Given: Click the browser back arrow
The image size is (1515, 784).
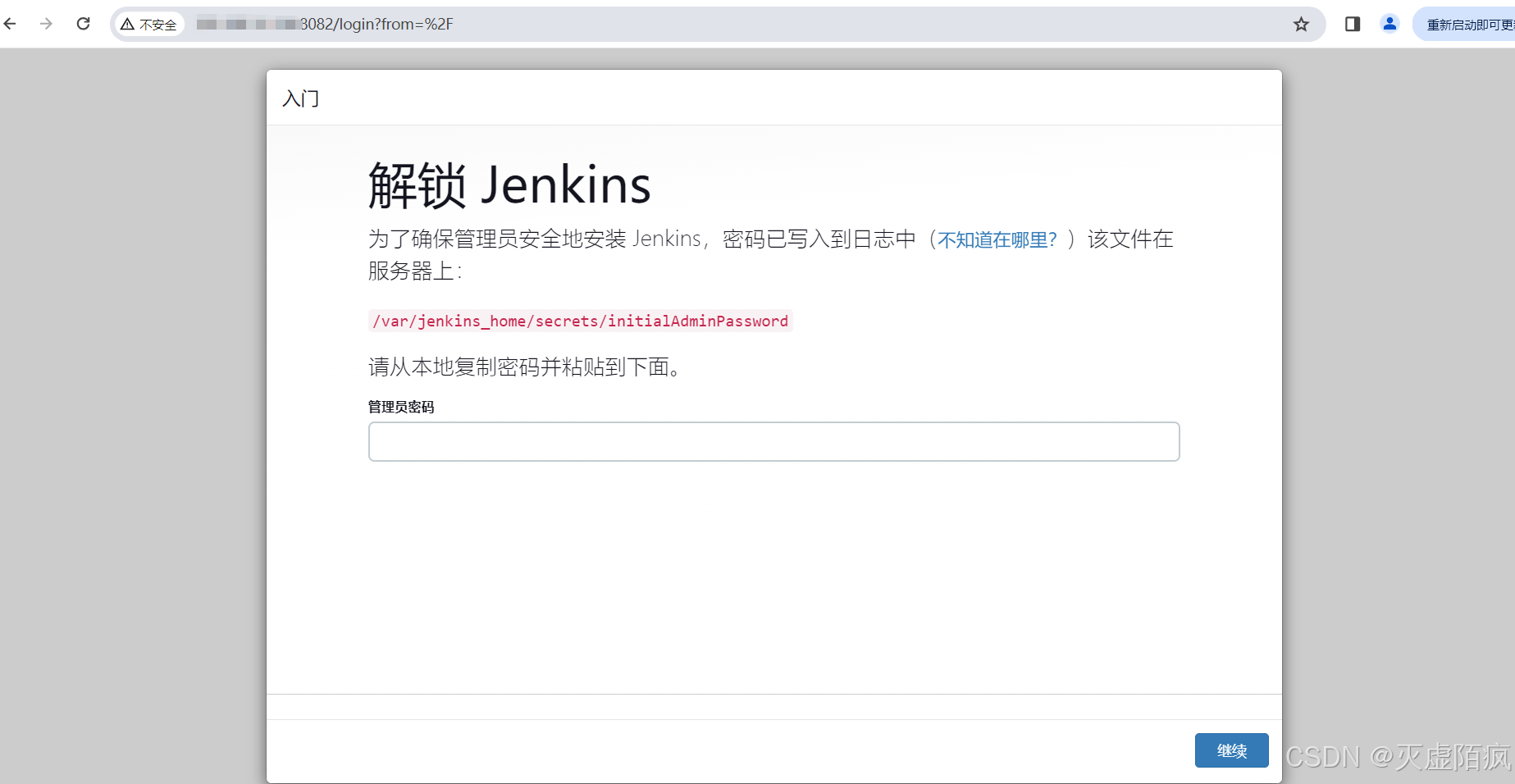Looking at the screenshot, I should click(10, 24).
